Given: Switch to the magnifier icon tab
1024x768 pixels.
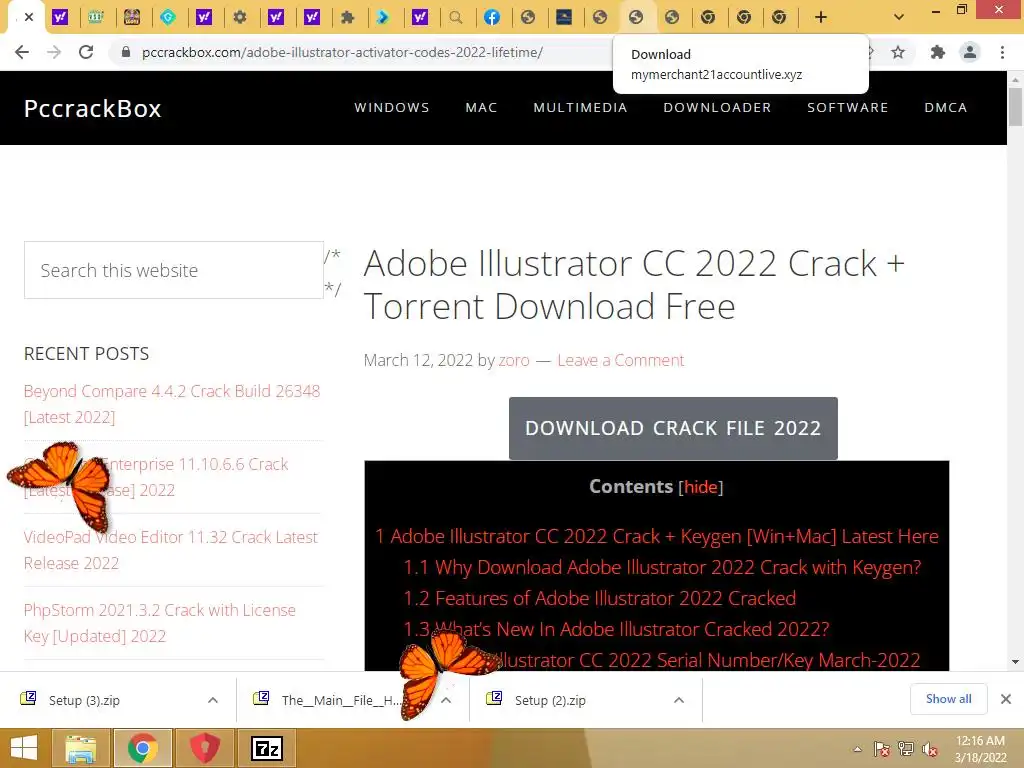Looking at the screenshot, I should (x=456, y=17).
